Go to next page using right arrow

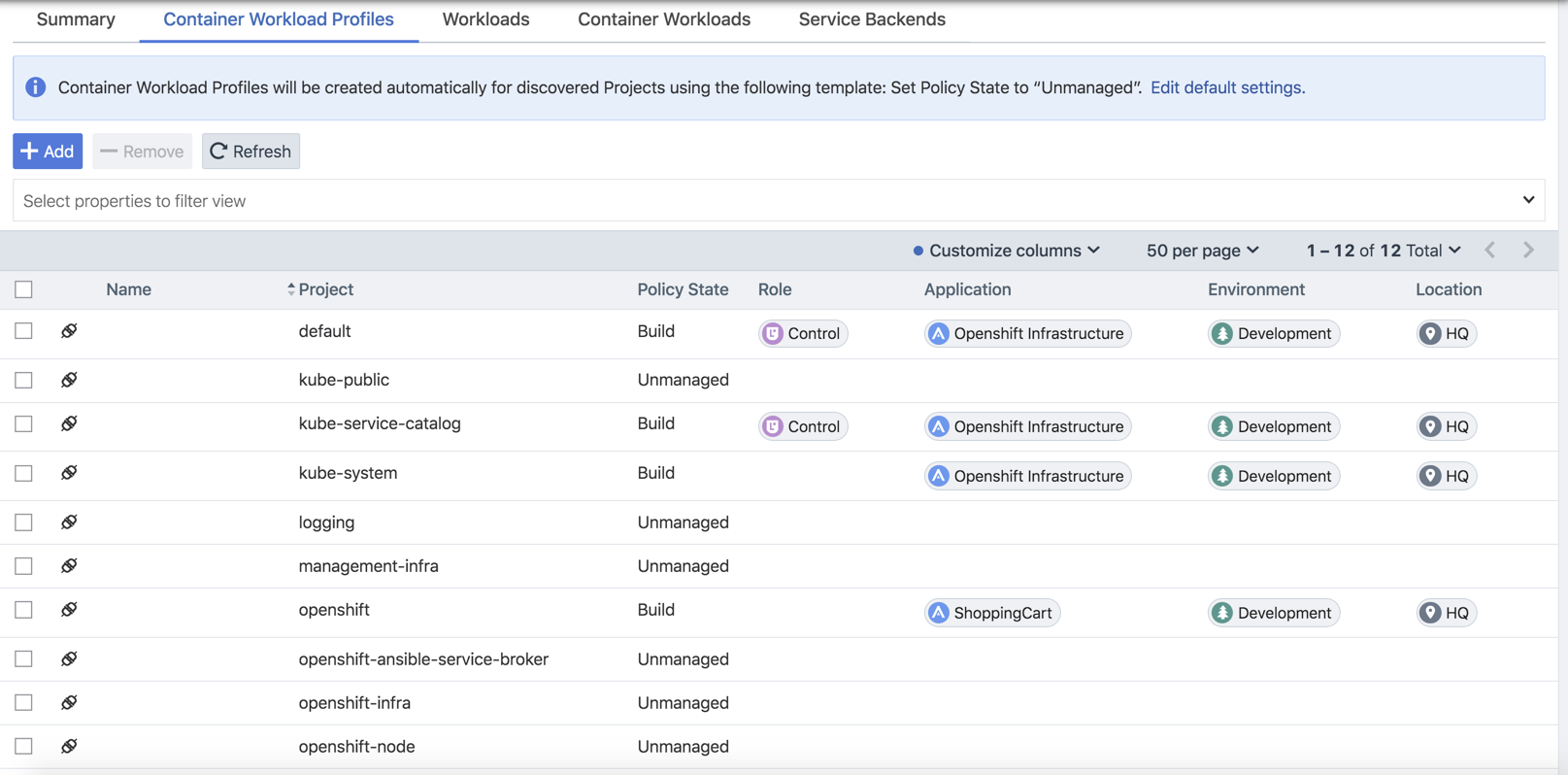[x=1528, y=251]
